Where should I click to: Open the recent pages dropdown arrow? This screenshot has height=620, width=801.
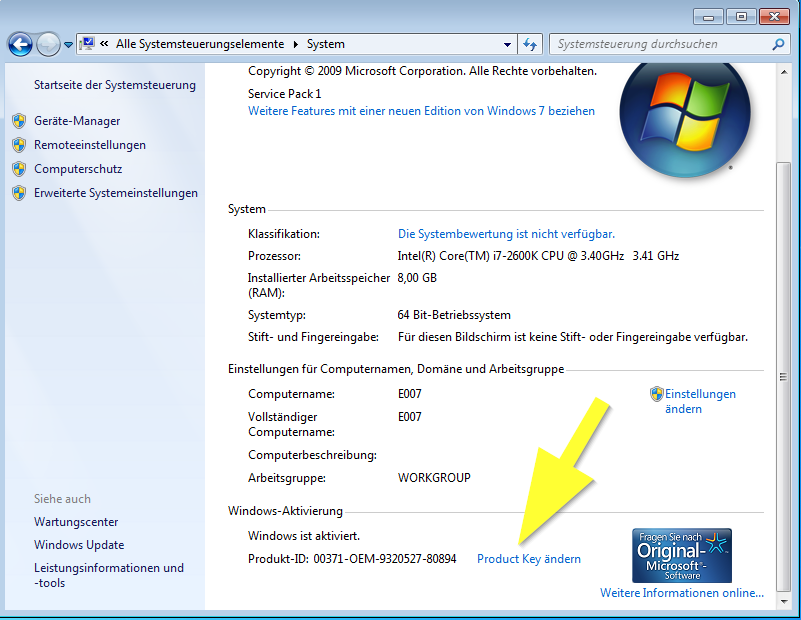coord(68,45)
